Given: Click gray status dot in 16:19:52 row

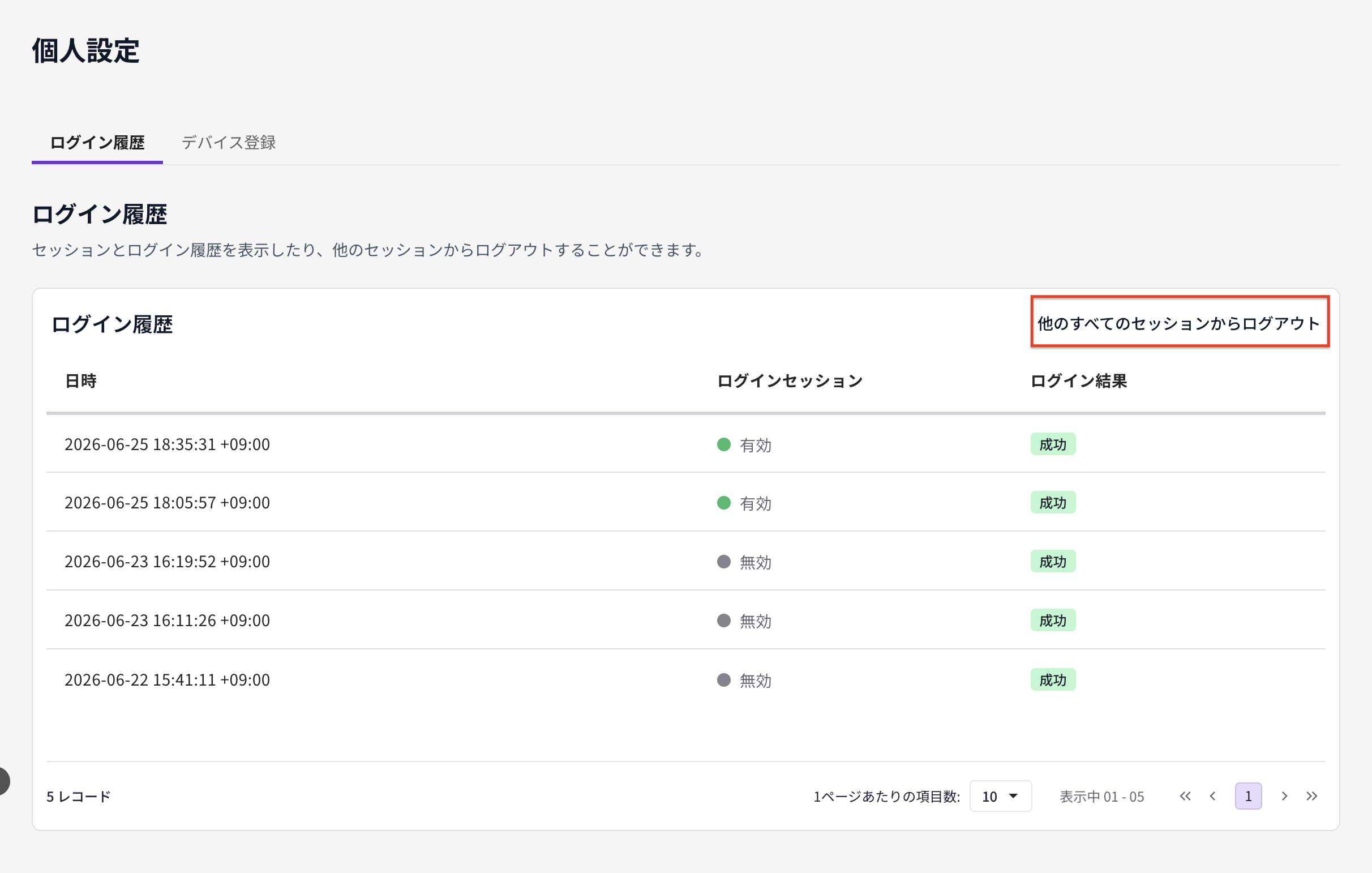Looking at the screenshot, I should (723, 562).
